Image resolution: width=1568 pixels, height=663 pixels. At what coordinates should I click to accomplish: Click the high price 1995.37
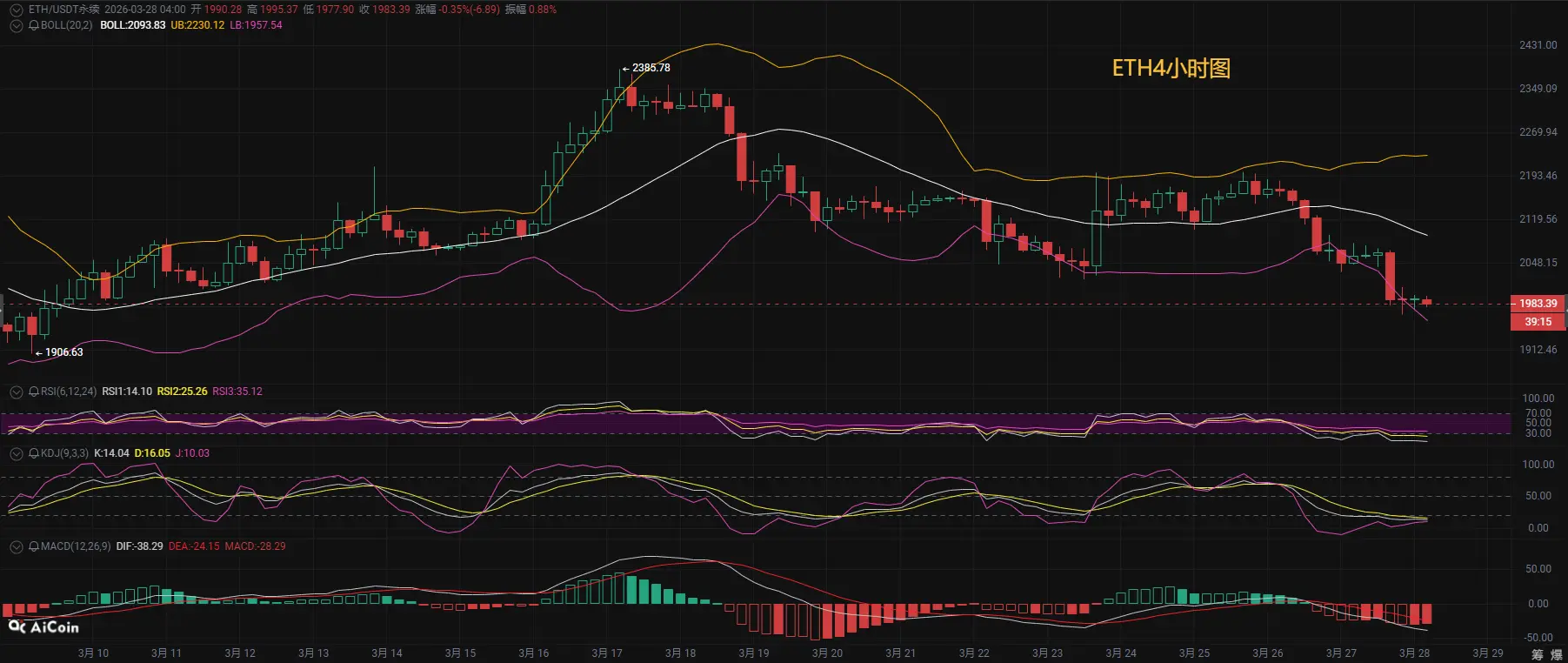point(278,10)
